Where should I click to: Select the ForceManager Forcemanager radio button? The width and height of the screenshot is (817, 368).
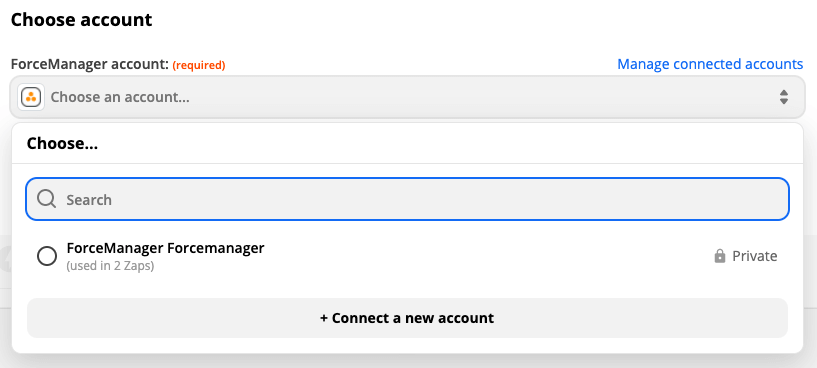pyautogui.click(x=47, y=256)
